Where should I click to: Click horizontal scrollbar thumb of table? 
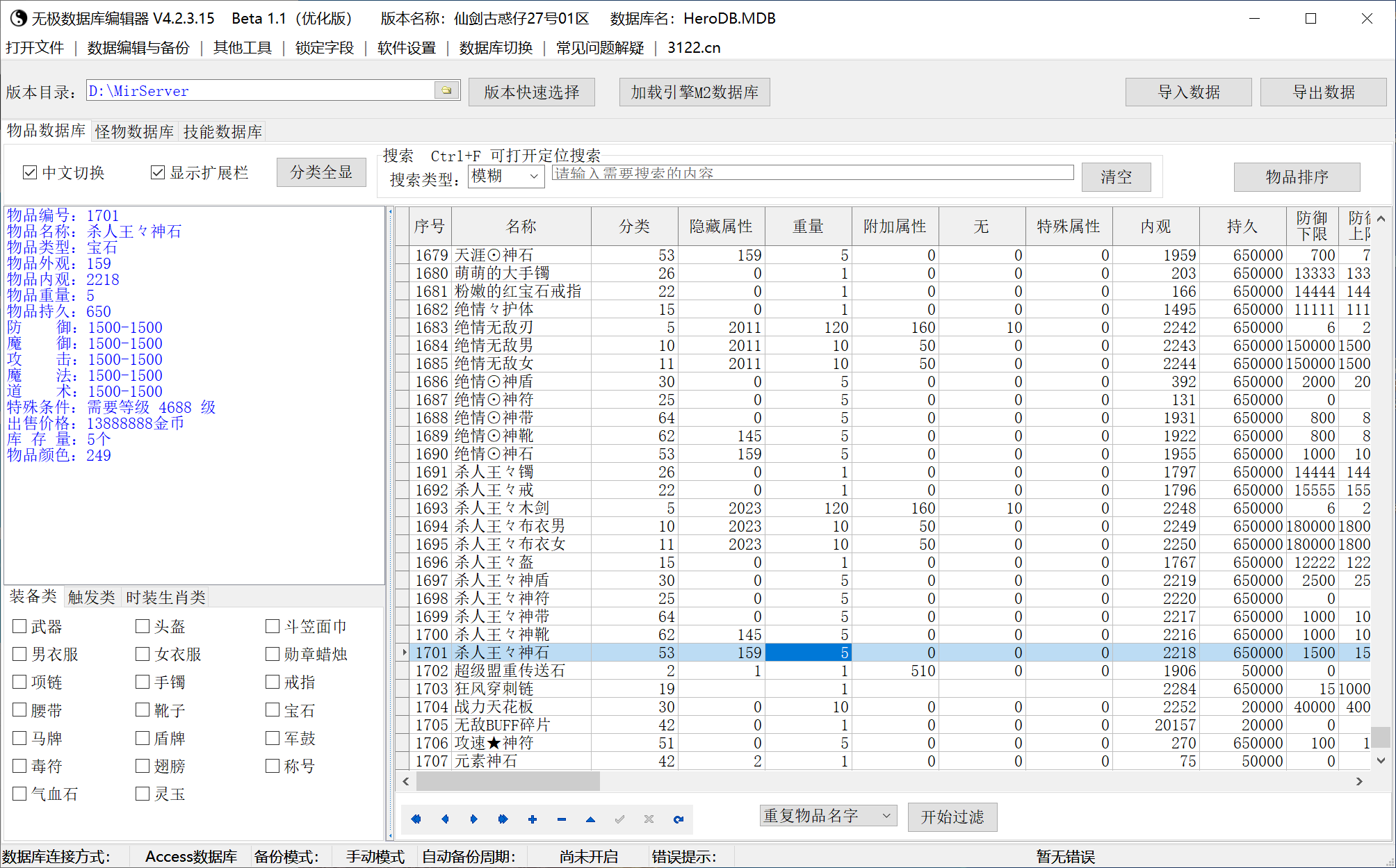508,781
